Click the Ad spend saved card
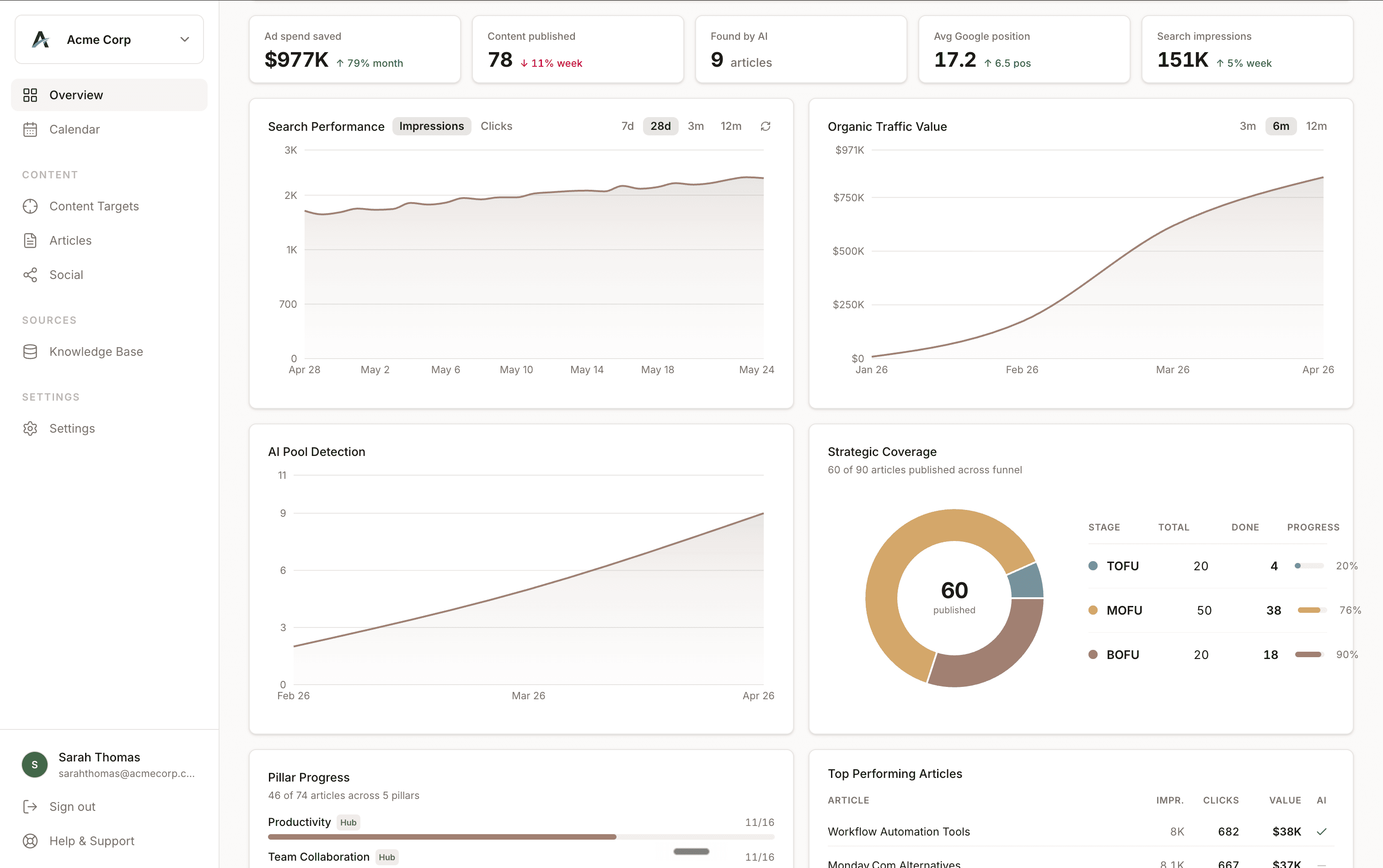 355,49
